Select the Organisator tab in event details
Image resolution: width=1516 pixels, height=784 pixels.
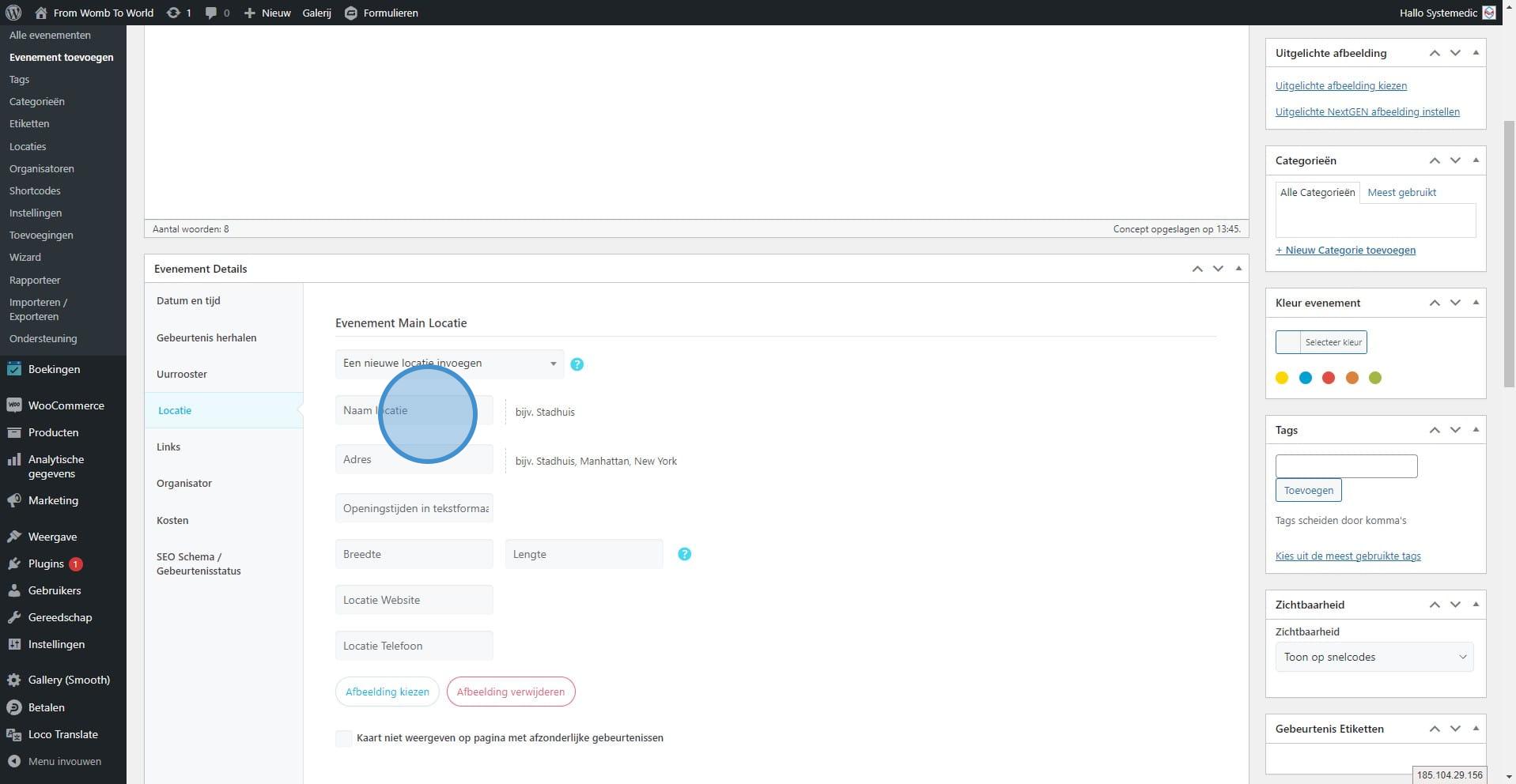[184, 483]
